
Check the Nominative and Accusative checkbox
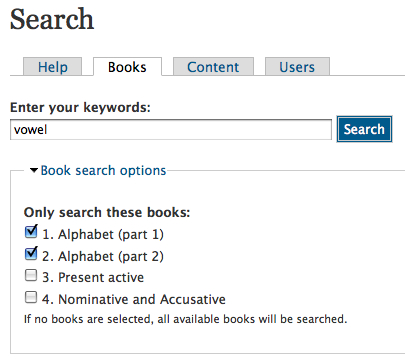(31, 297)
